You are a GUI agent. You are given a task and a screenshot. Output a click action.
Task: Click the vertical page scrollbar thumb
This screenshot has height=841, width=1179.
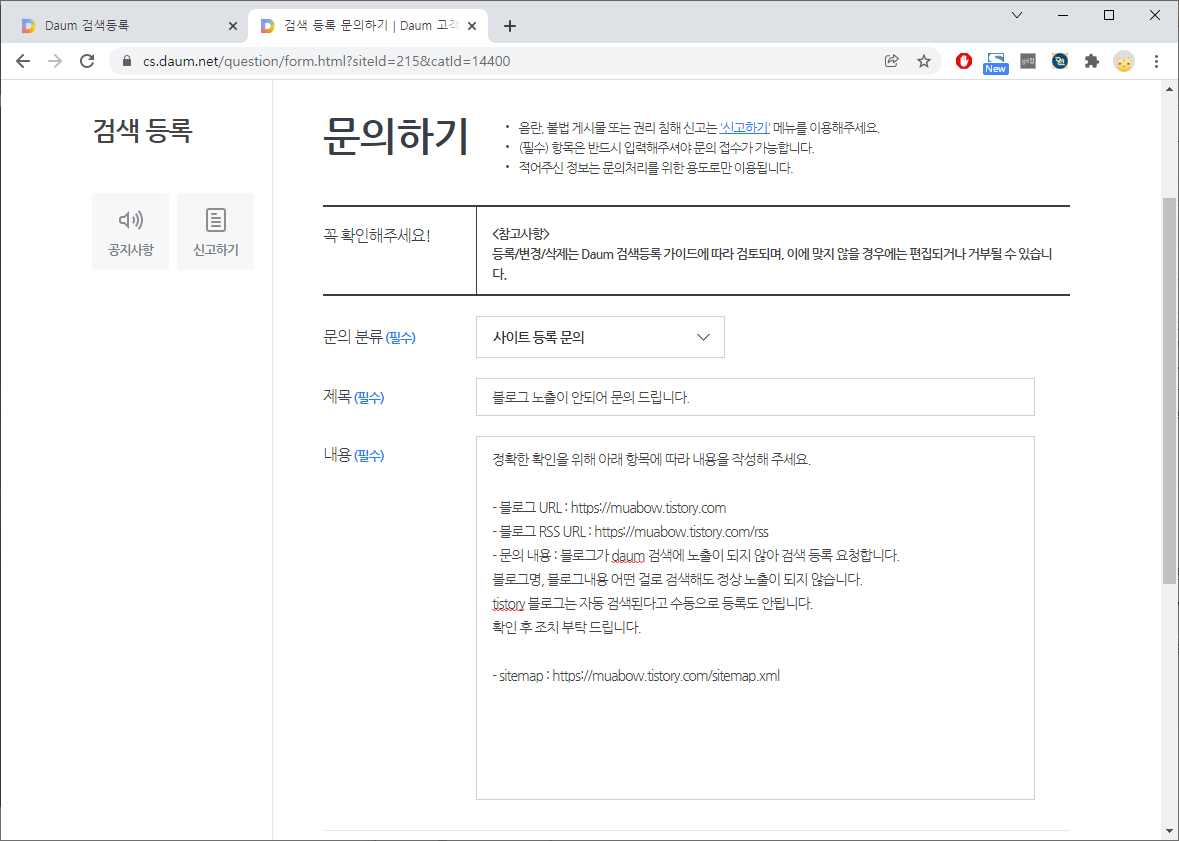pyautogui.click(x=1169, y=391)
